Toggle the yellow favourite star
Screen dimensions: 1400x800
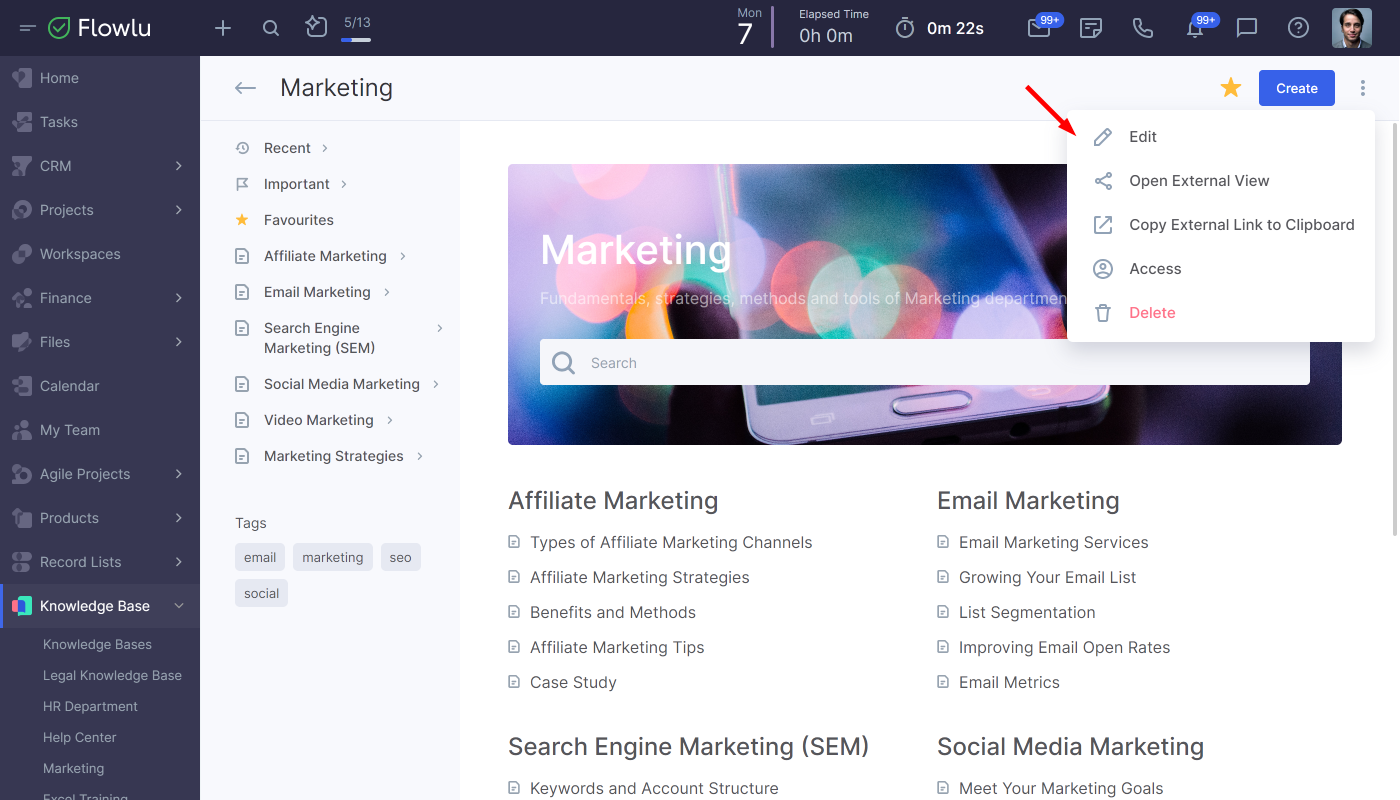[x=1231, y=88]
